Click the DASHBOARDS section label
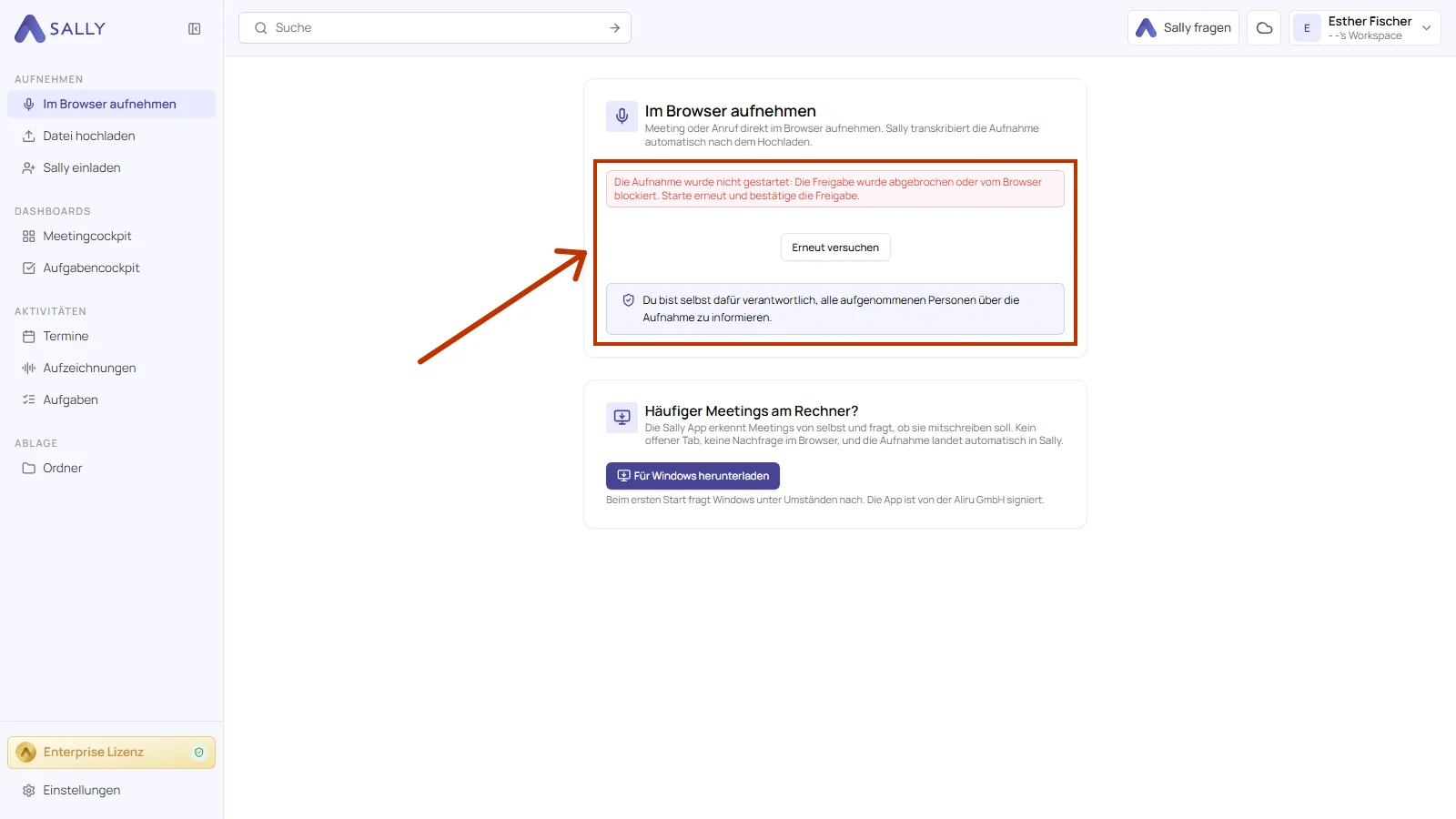1456x819 pixels. click(x=53, y=211)
